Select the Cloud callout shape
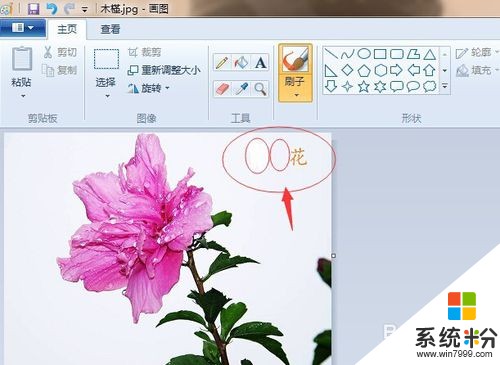500x365 pixels. click(x=430, y=86)
